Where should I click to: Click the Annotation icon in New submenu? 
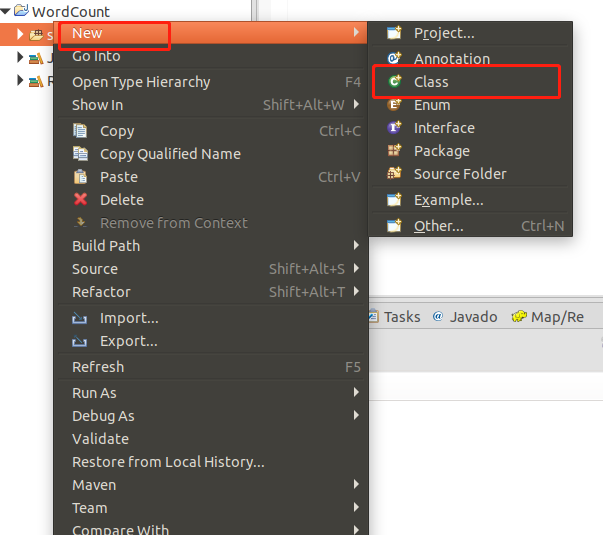[x=394, y=58]
